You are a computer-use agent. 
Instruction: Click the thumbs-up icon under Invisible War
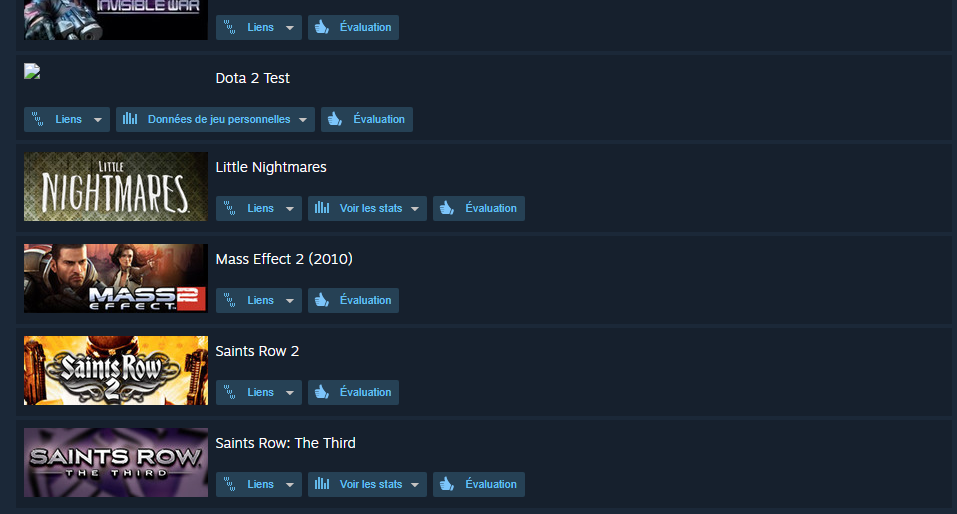322,27
